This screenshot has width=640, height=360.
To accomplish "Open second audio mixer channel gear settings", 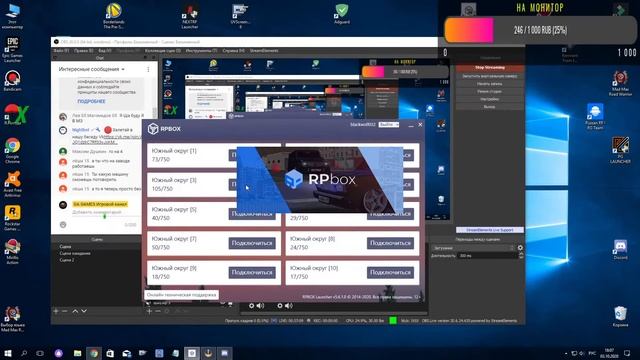I will (x=280, y=306).
